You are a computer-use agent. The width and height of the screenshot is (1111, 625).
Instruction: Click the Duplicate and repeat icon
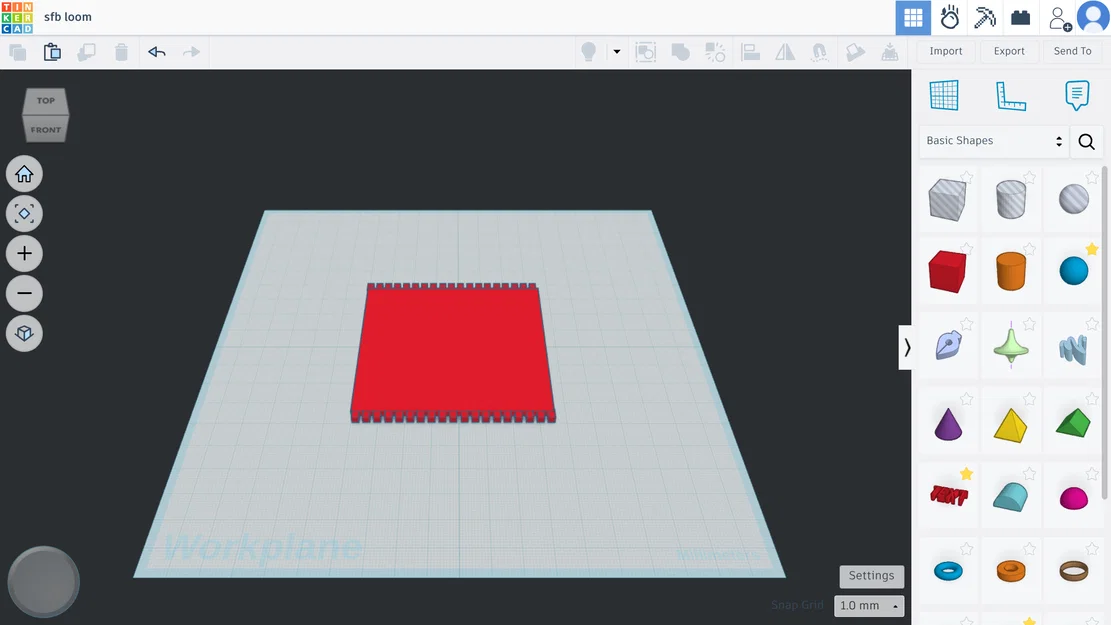(86, 52)
